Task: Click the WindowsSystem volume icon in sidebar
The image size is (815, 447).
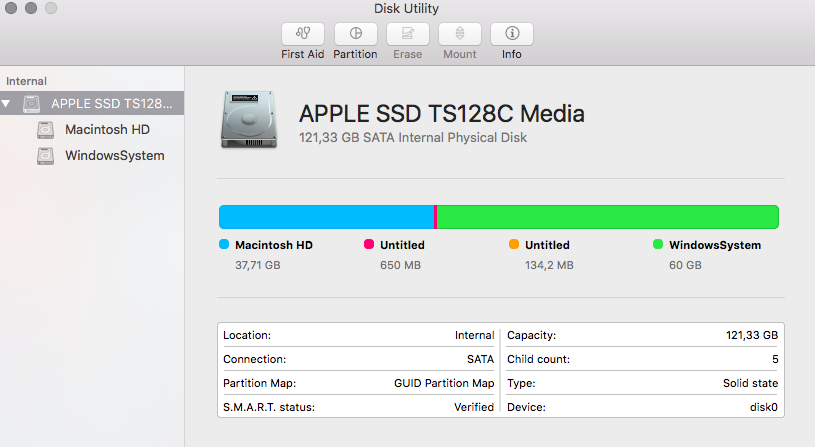Action: 45,156
